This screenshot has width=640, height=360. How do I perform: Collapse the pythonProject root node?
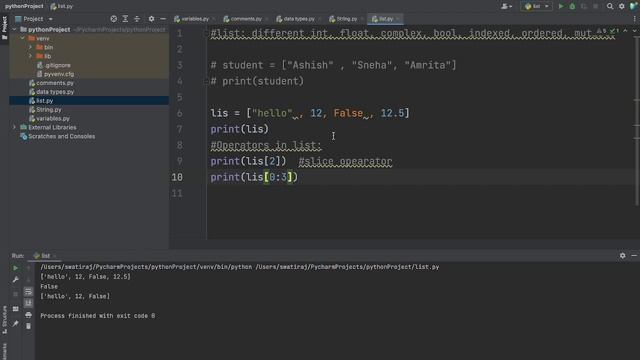[14, 29]
